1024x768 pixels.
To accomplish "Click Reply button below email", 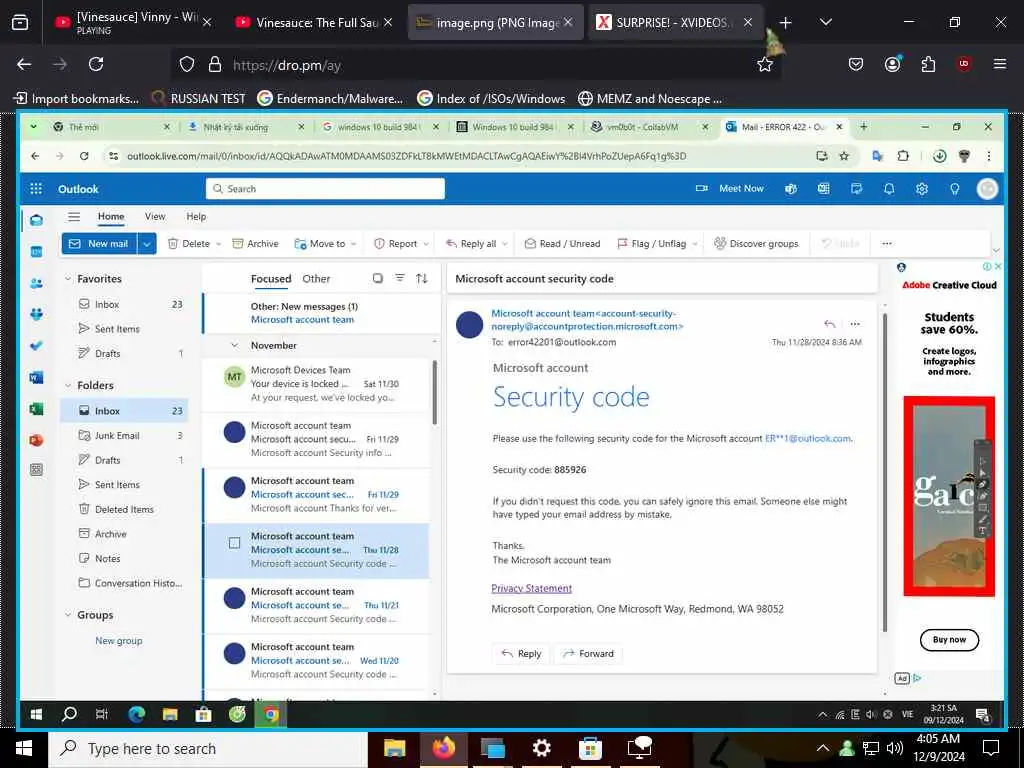I will [x=520, y=654].
